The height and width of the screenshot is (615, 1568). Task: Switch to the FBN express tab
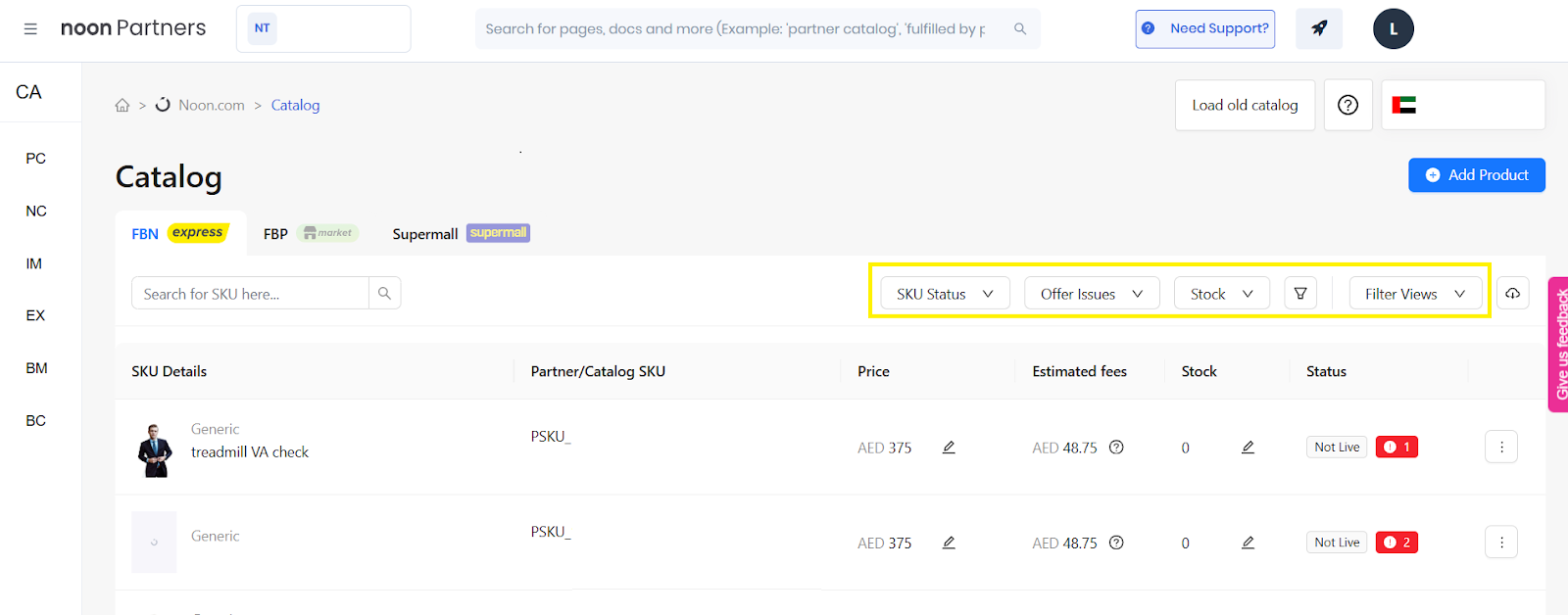[x=179, y=233]
